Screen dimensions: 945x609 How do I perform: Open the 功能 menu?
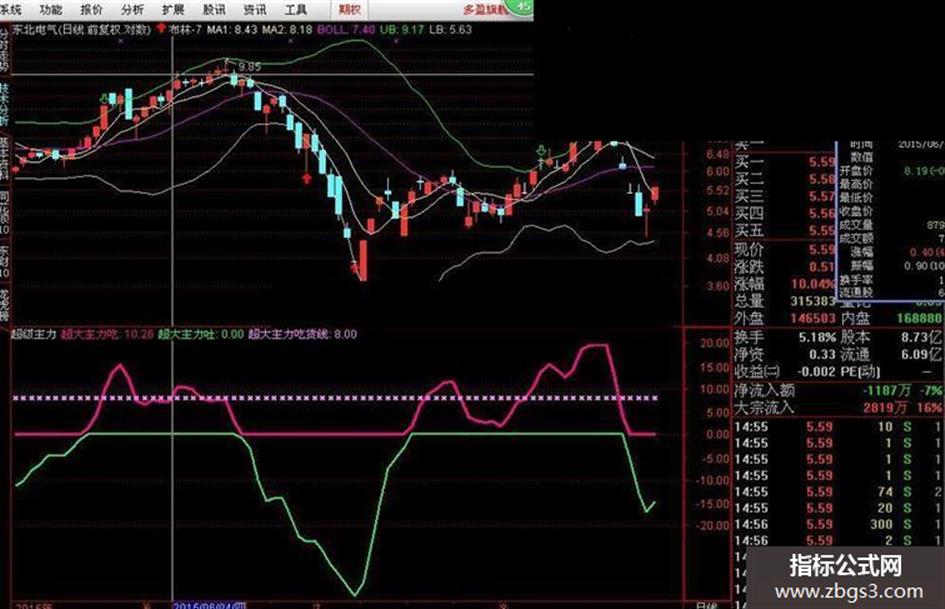[51, 9]
